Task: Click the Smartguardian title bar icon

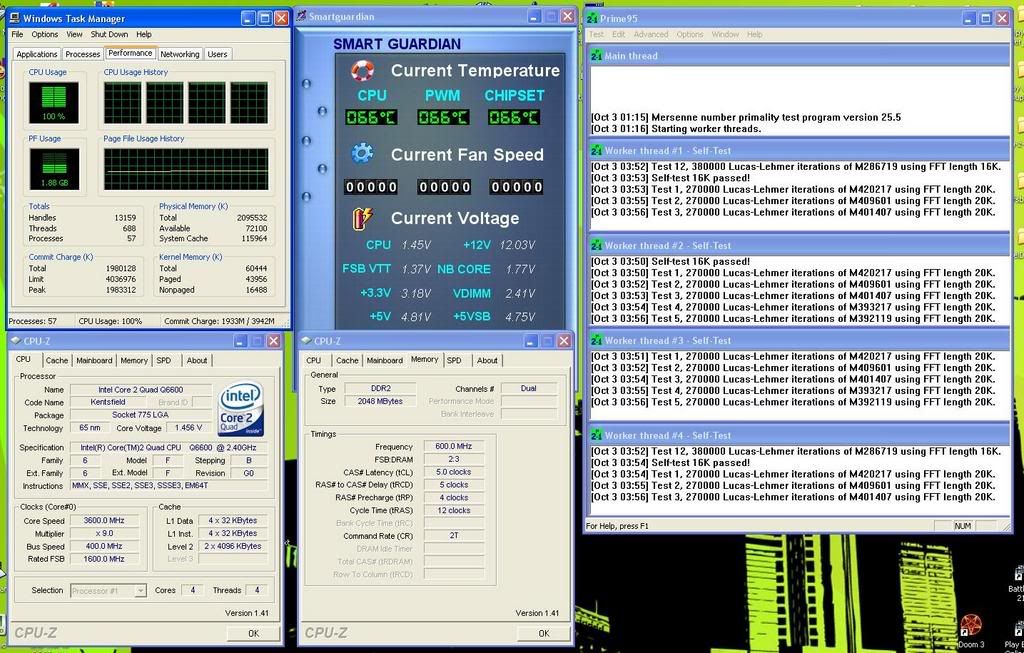Action: click(301, 16)
